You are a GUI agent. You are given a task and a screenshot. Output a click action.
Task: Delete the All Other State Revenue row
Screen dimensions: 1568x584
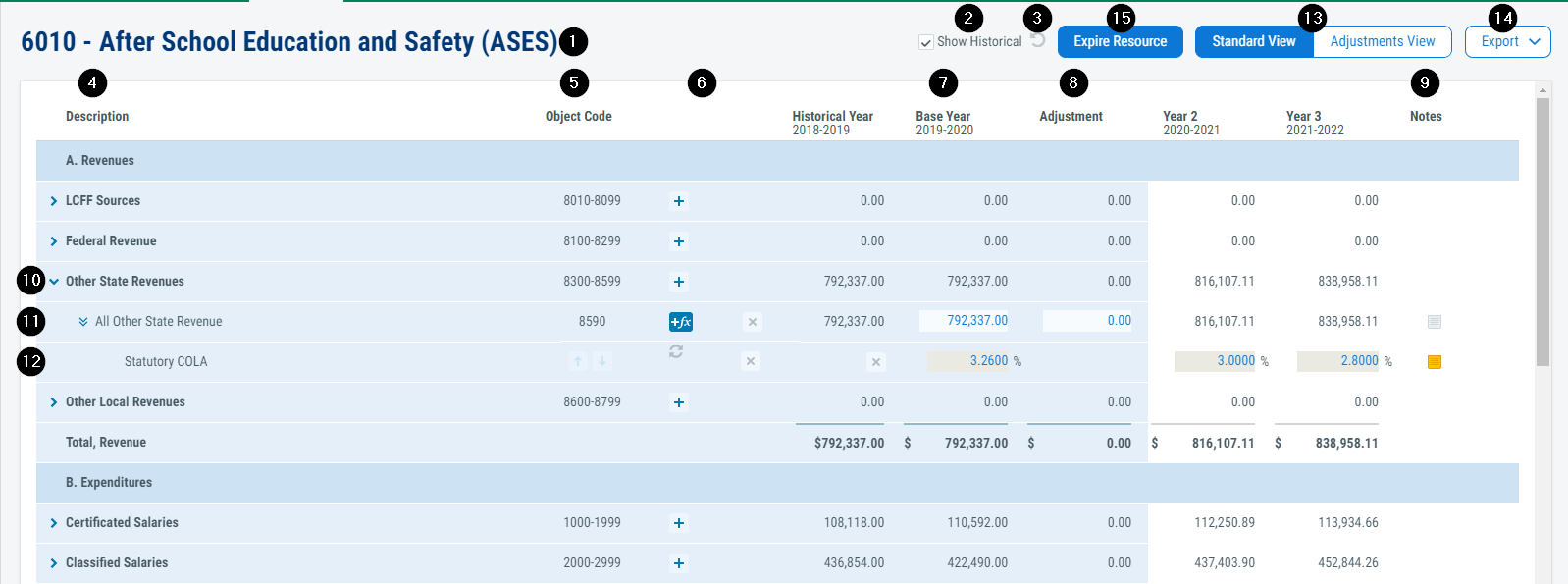[x=752, y=322]
